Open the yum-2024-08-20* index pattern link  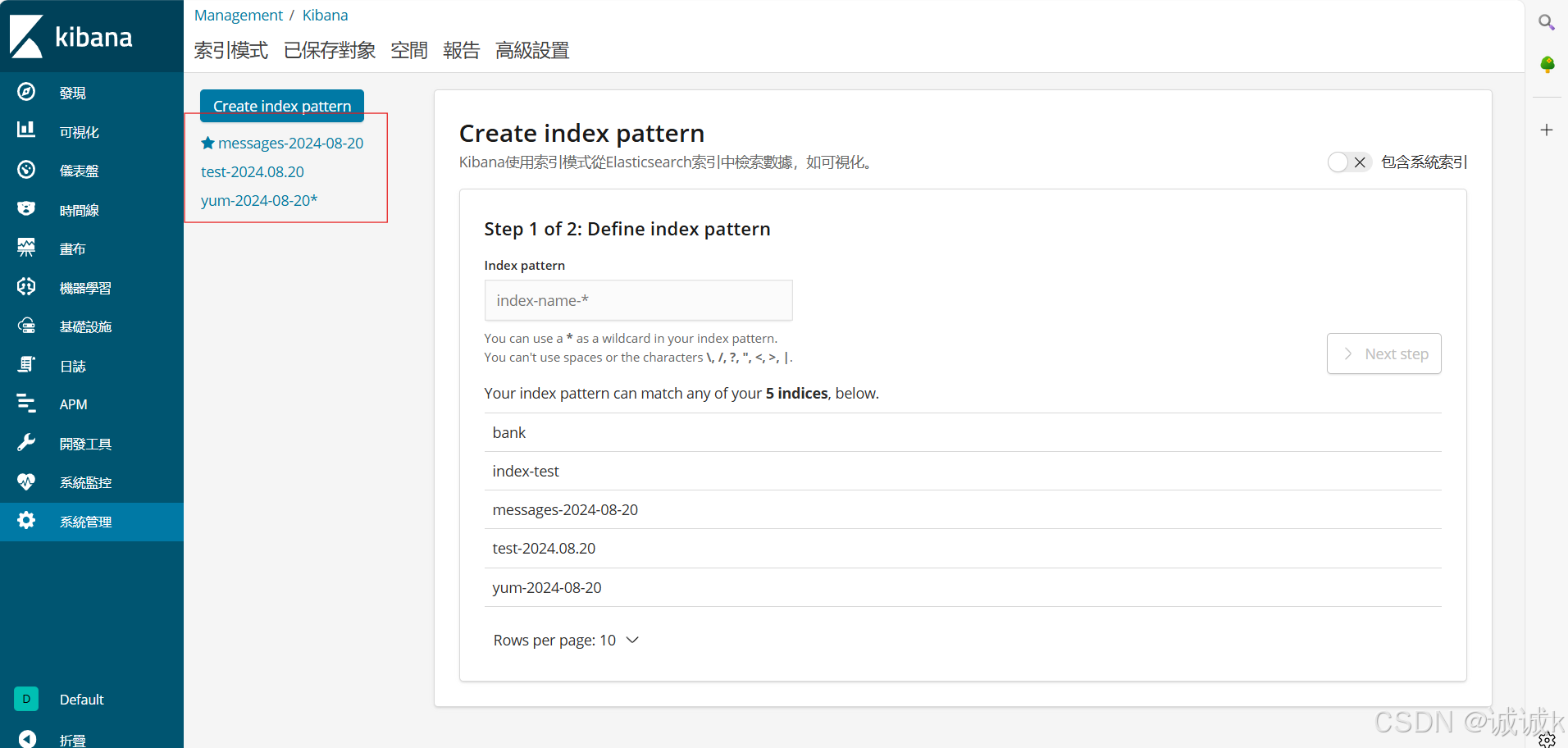click(259, 200)
